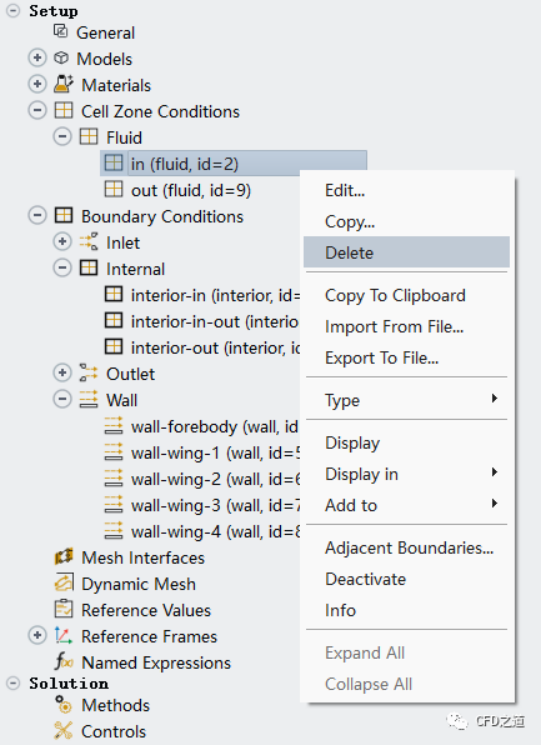This screenshot has height=745, width=541.
Task: Select Edit... in the context menu
Action: coord(345,191)
